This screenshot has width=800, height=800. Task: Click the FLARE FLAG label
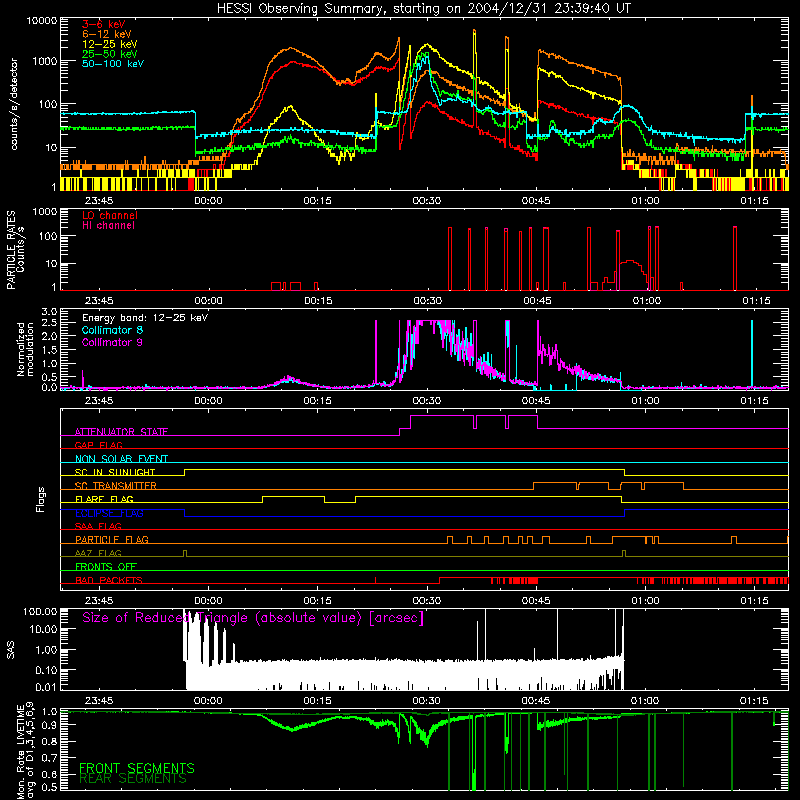coord(104,499)
